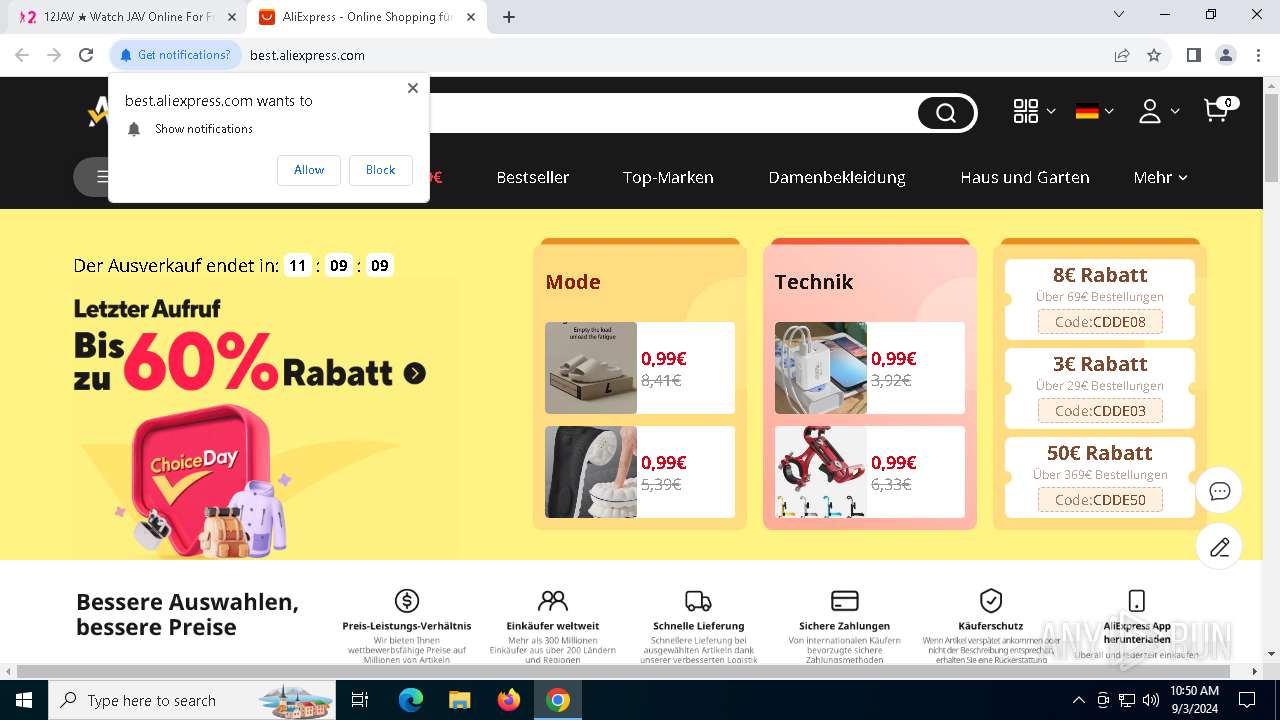Open Task View on the taskbar

361,700
